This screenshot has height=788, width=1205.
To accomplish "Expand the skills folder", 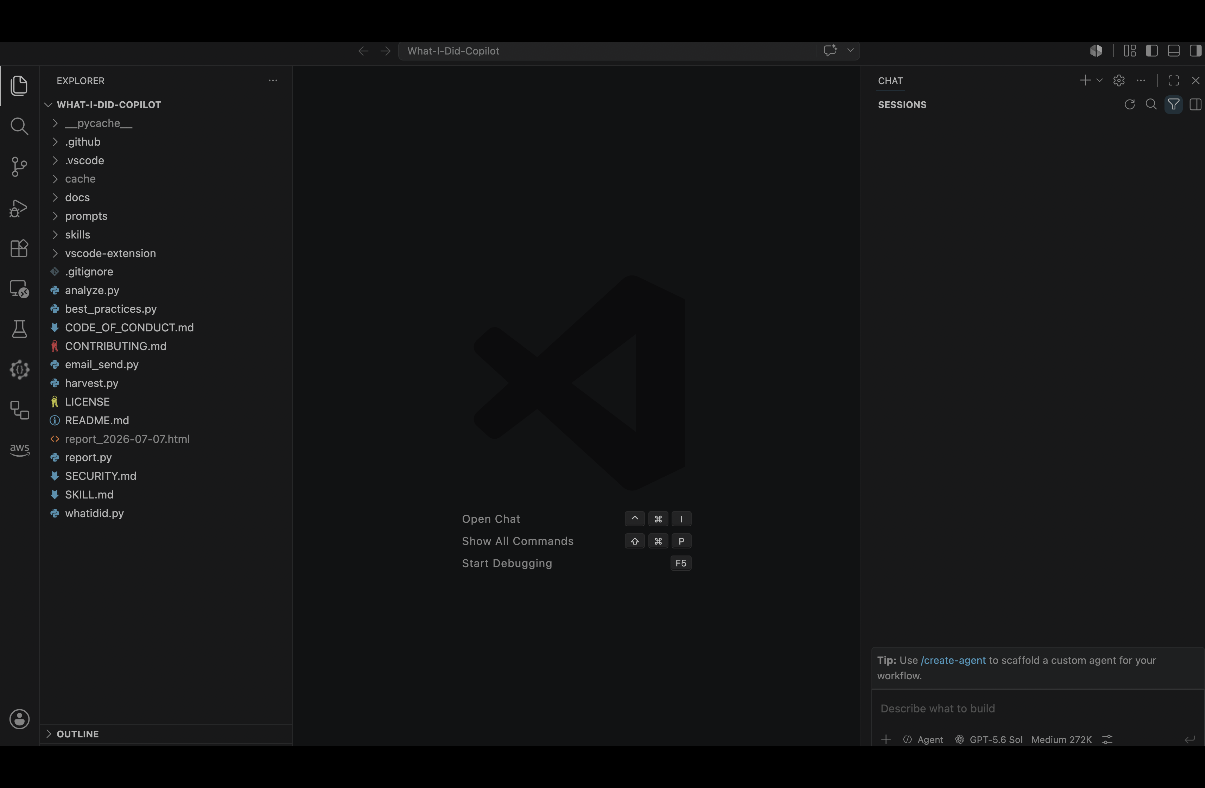I will pyautogui.click(x=166, y=234).
